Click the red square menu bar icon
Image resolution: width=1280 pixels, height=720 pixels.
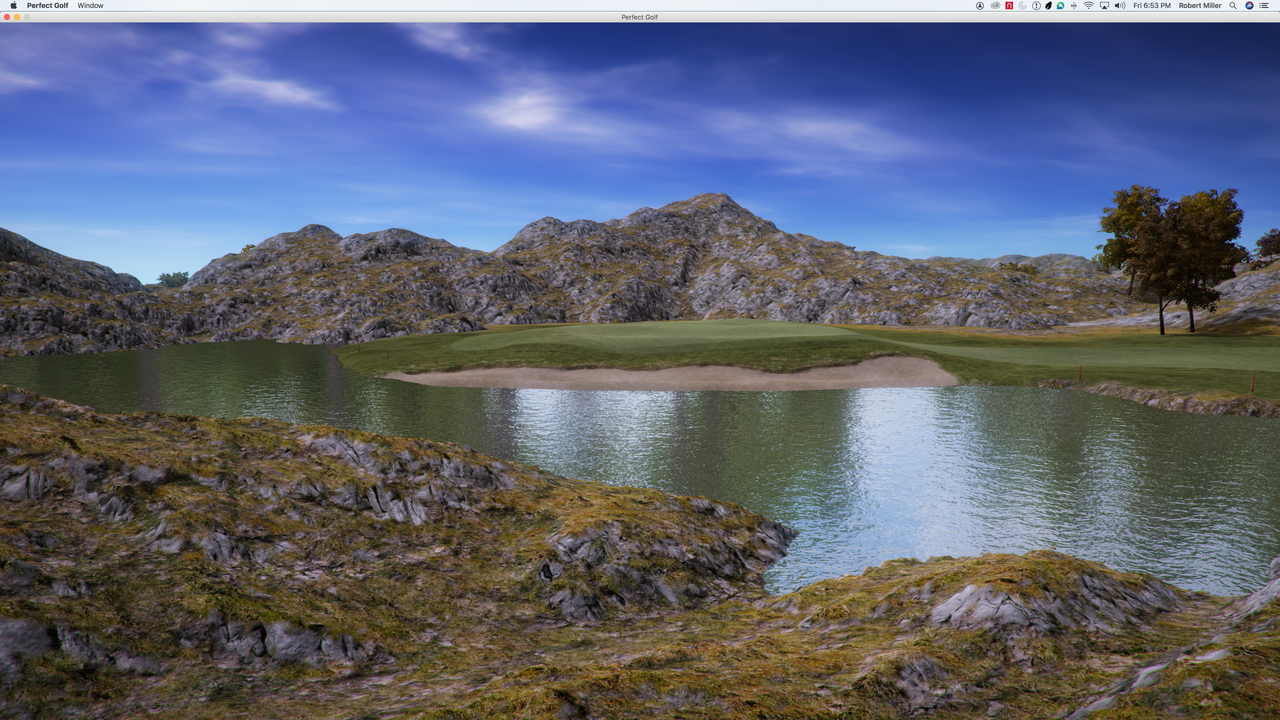(x=1009, y=5)
